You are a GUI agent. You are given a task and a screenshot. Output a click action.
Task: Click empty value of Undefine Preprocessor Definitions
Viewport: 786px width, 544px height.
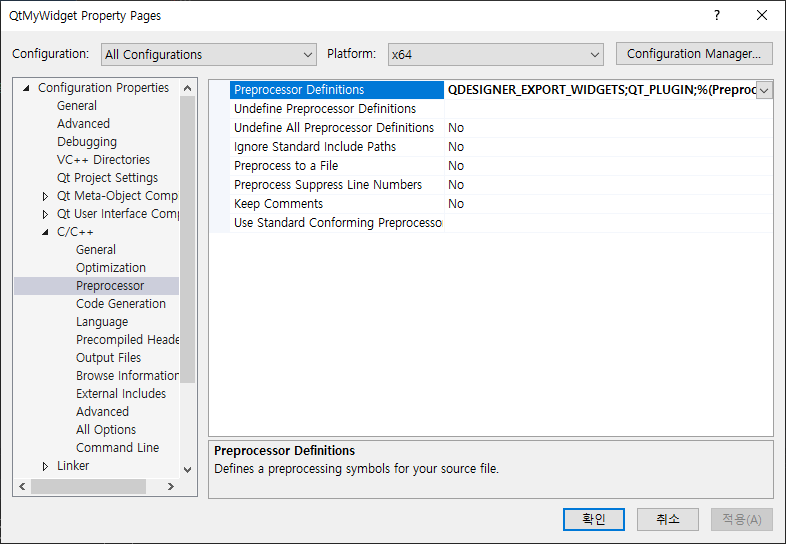(608, 109)
